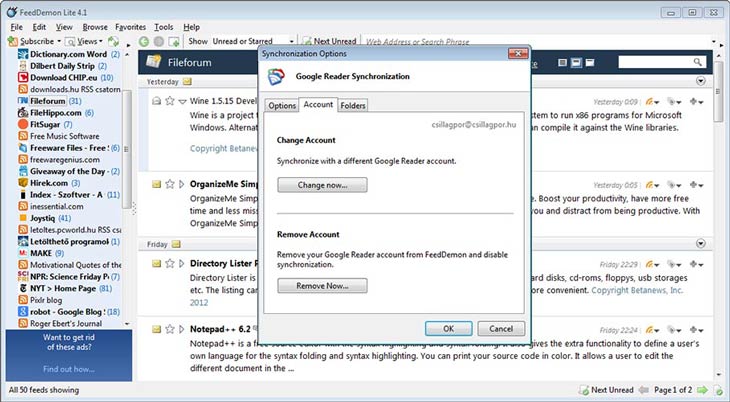Click the Subscribe button in the toolbar
730x402 pixels.
click(39, 42)
